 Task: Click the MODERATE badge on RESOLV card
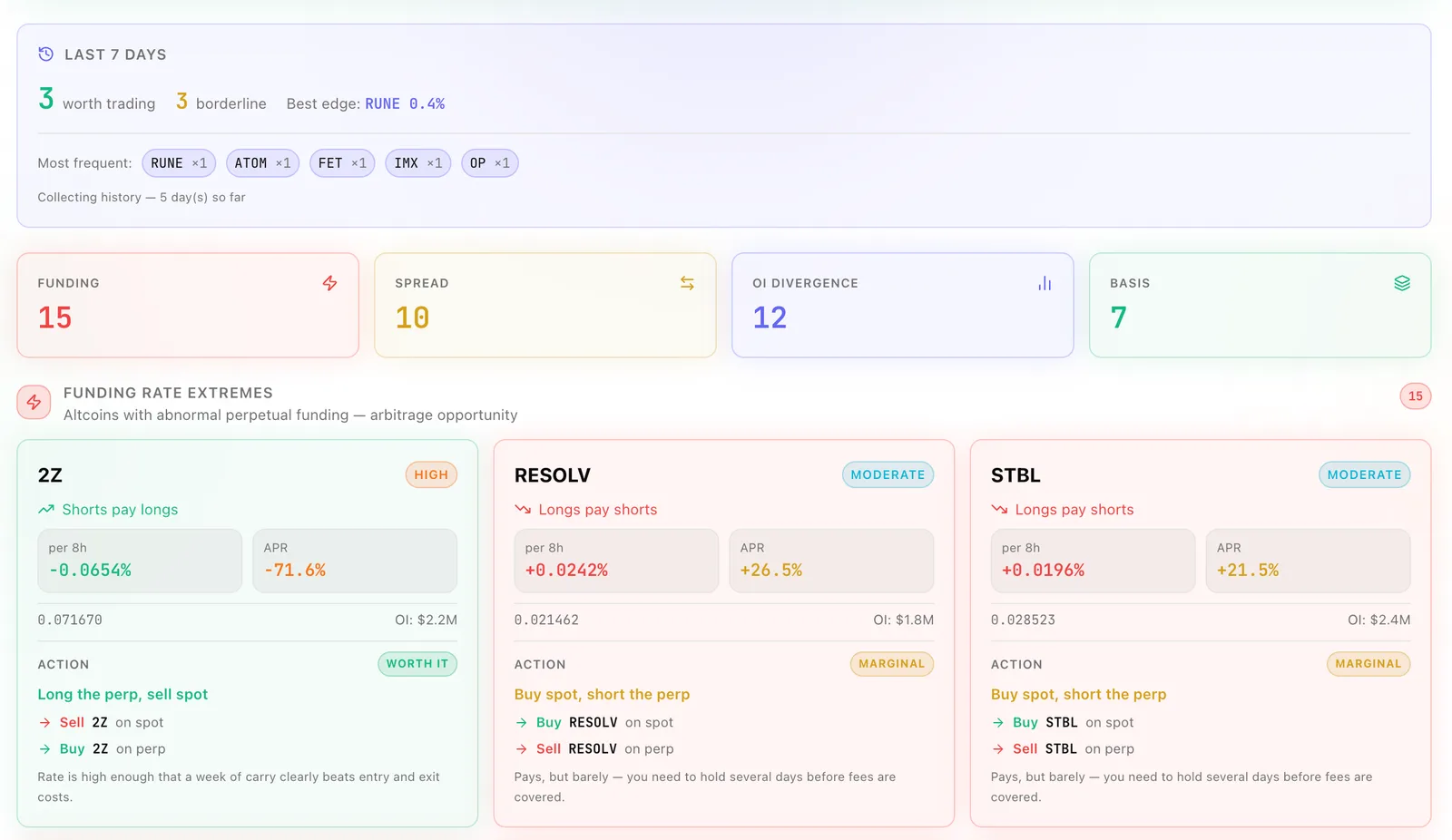click(x=888, y=474)
